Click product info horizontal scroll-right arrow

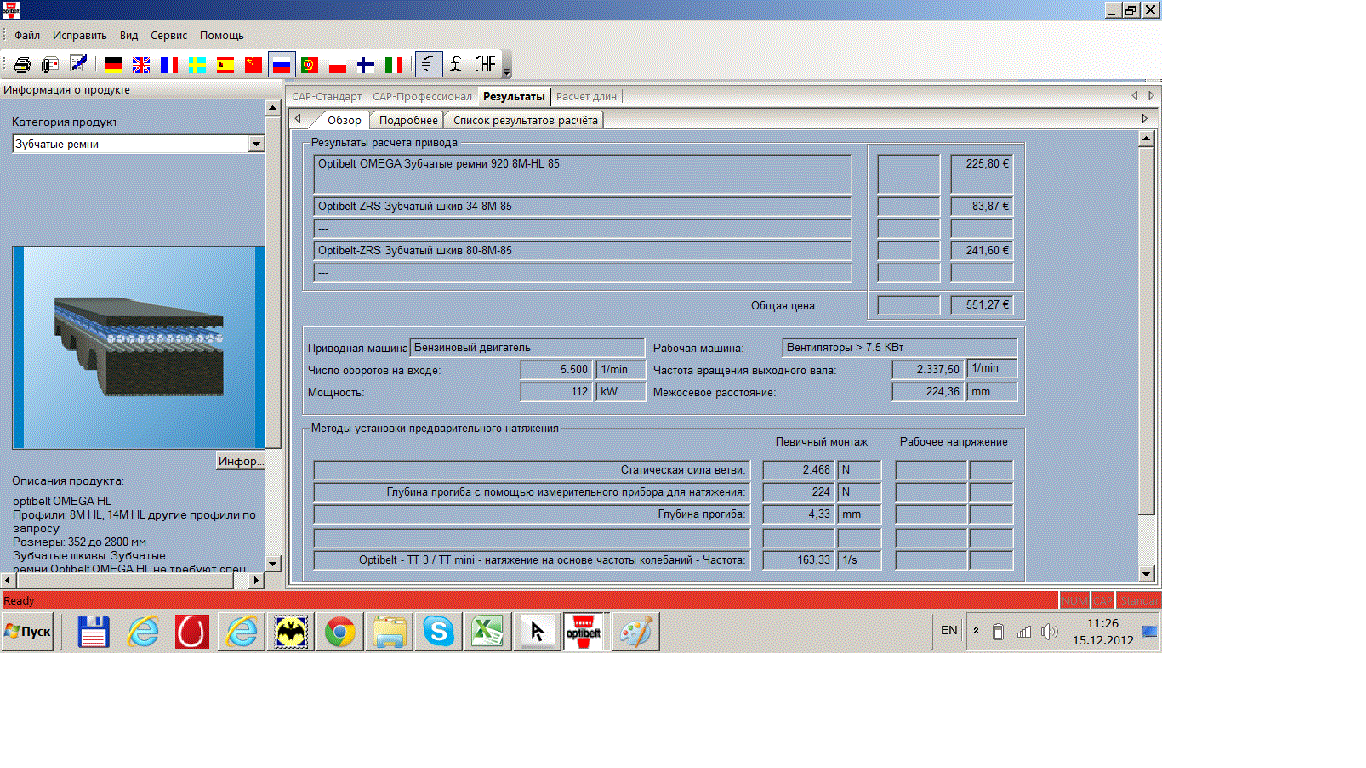pos(256,580)
